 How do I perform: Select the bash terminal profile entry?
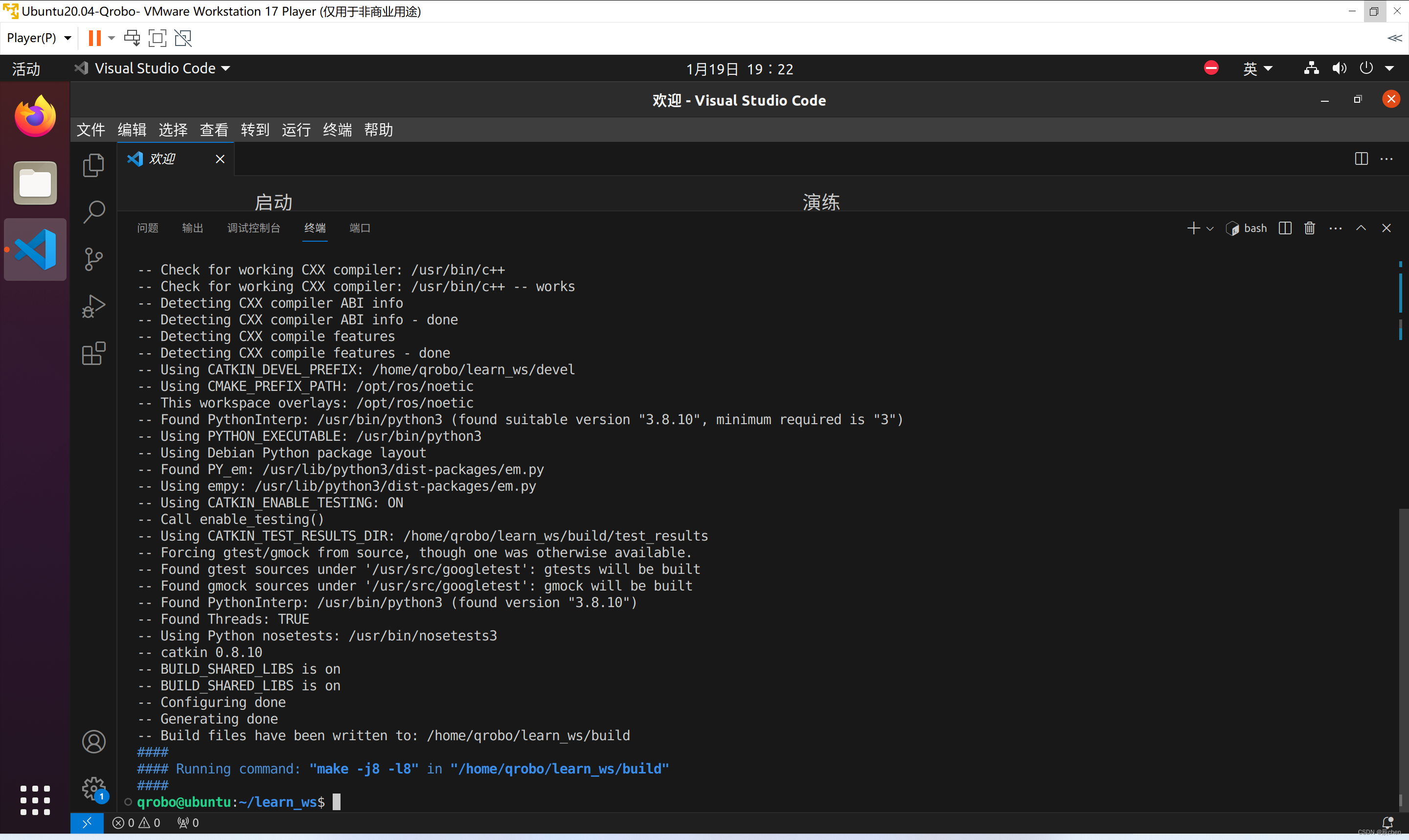pyautogui.click(x=1246, y=228)
